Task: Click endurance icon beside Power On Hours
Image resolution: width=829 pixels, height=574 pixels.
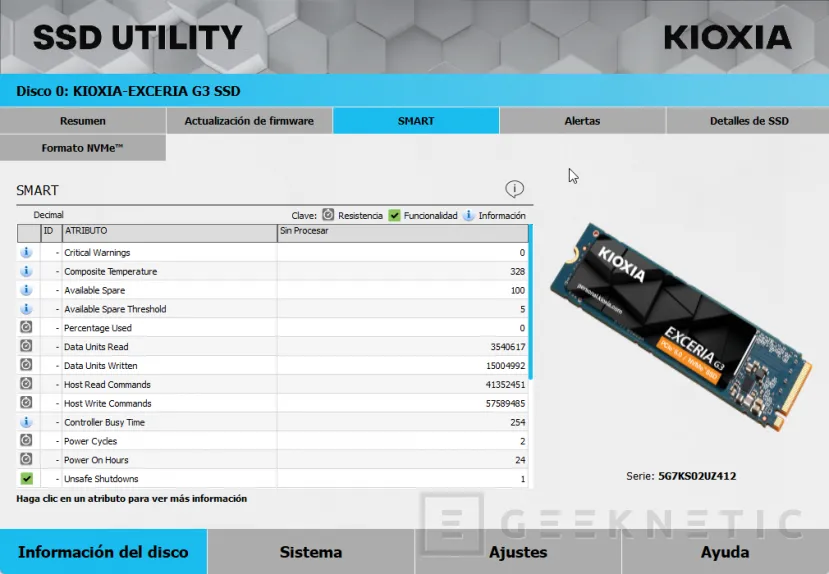Action: point(26,459)
